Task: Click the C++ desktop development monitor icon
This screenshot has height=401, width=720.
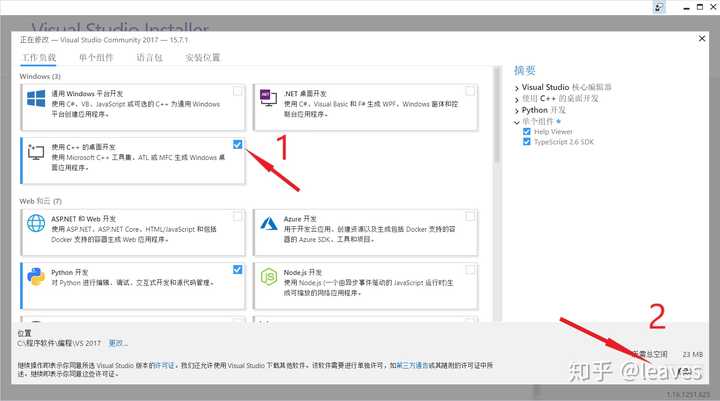Action: click(x=36, y=152)
